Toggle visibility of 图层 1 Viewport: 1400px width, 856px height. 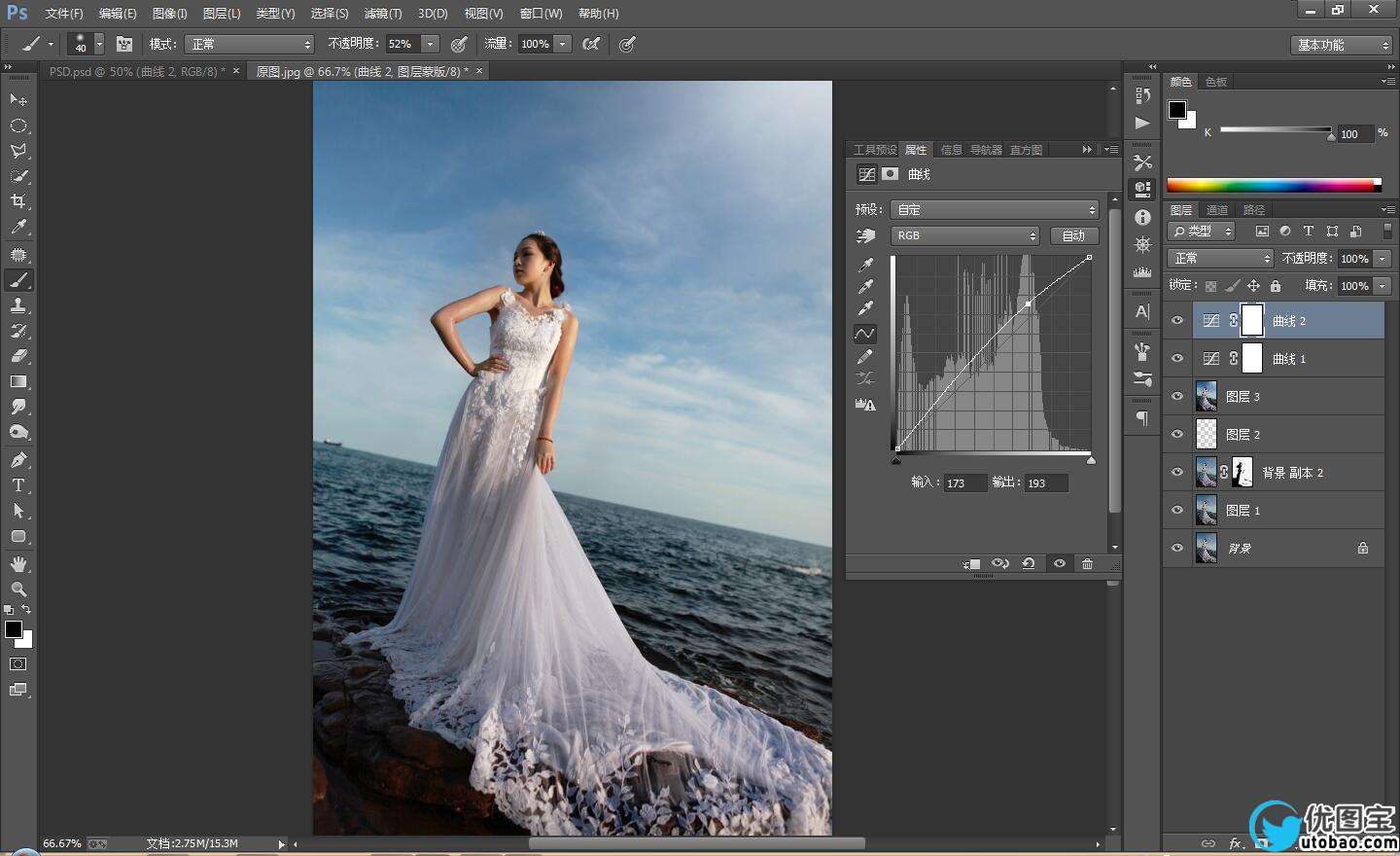(x=1177, y=510)
